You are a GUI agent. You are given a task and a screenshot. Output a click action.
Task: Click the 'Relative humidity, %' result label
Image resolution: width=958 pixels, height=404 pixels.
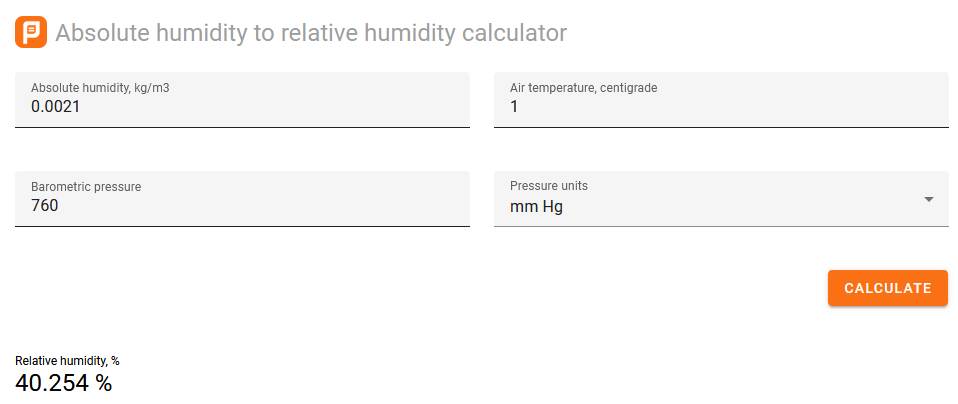pos(67,361)
